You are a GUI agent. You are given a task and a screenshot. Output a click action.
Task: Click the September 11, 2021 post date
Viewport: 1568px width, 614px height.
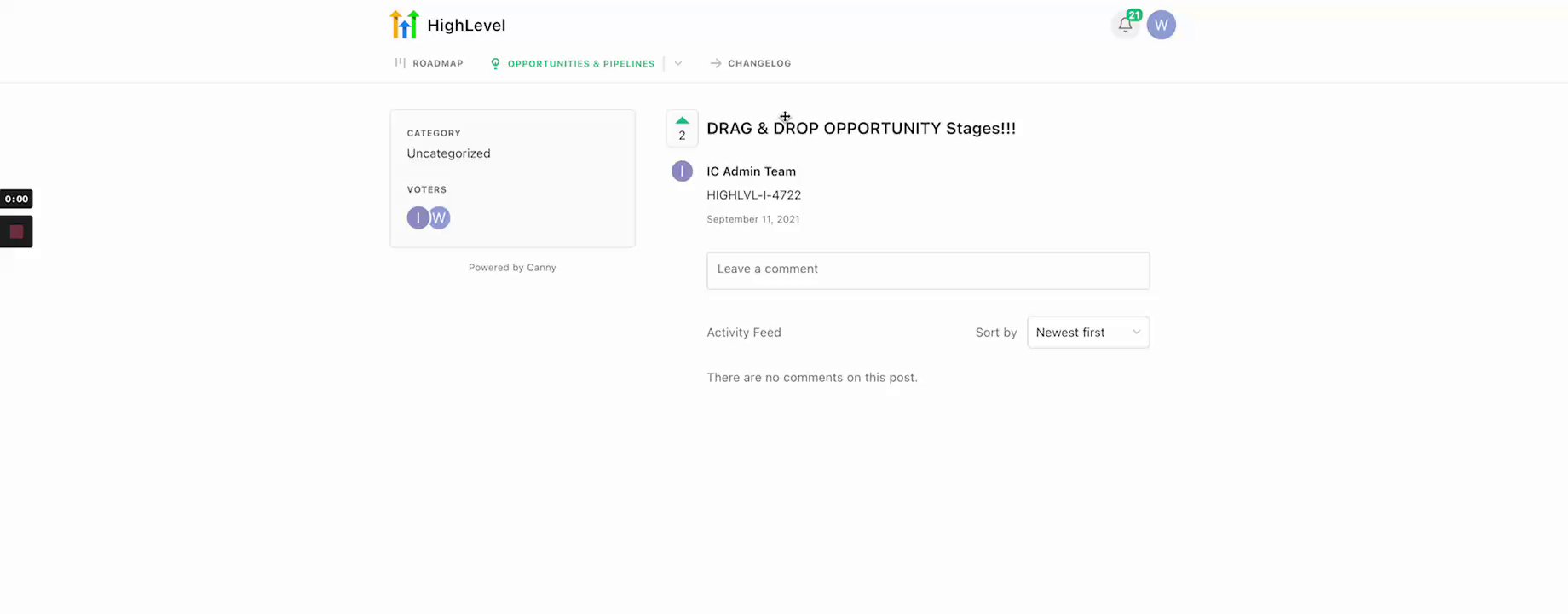753,219
